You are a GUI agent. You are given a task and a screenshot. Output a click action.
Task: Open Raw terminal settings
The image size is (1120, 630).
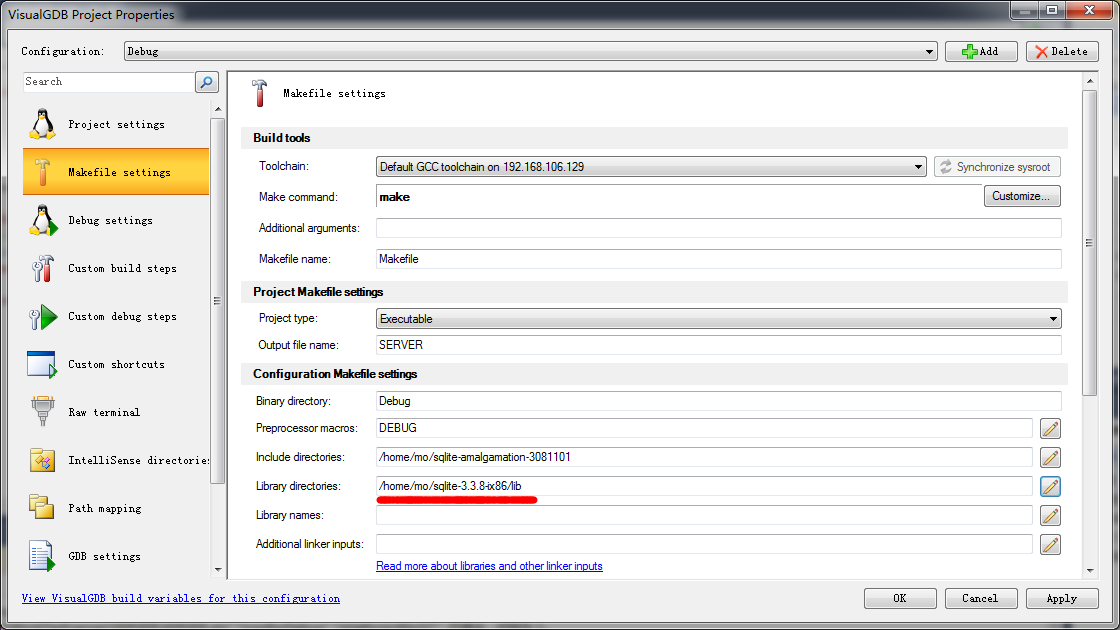click(x=116, y=412)
